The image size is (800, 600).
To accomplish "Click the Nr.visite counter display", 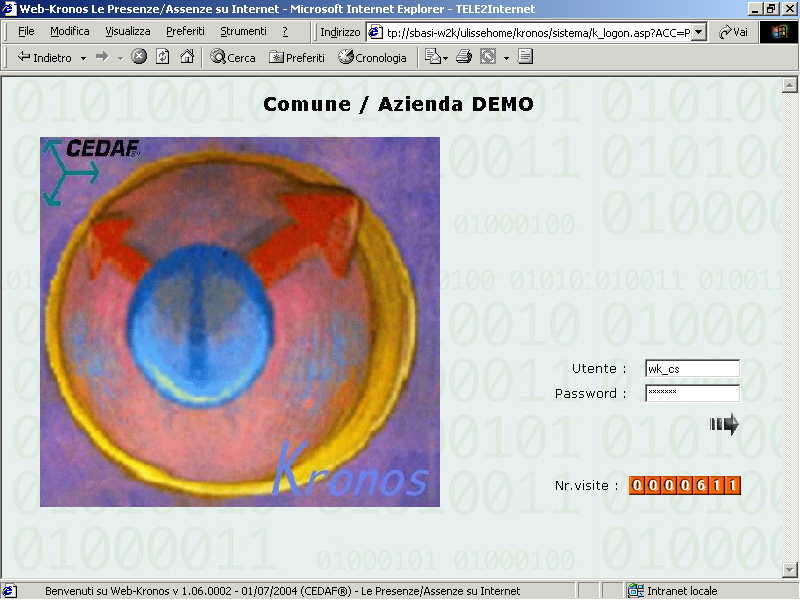I will 685,485.
